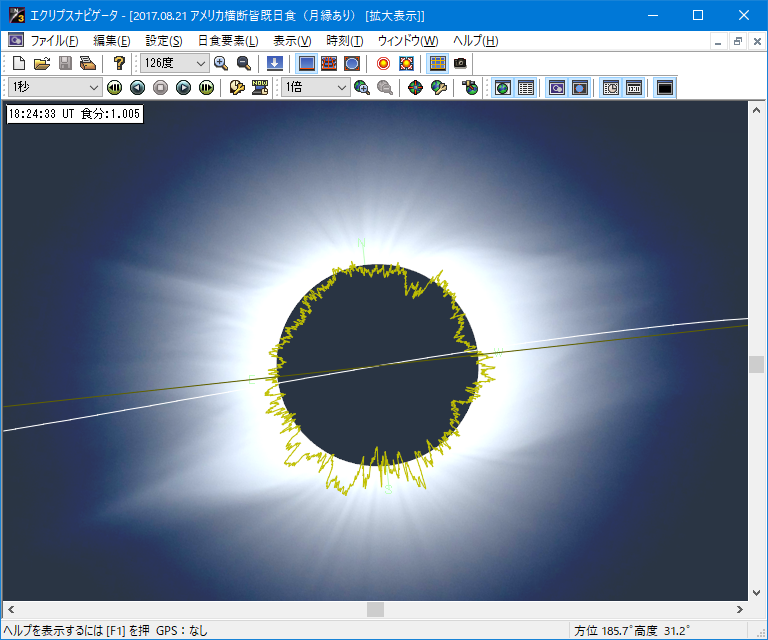Click the horizontal scrollbar thumb
This screenshot has width=768, height=640.
375,609
